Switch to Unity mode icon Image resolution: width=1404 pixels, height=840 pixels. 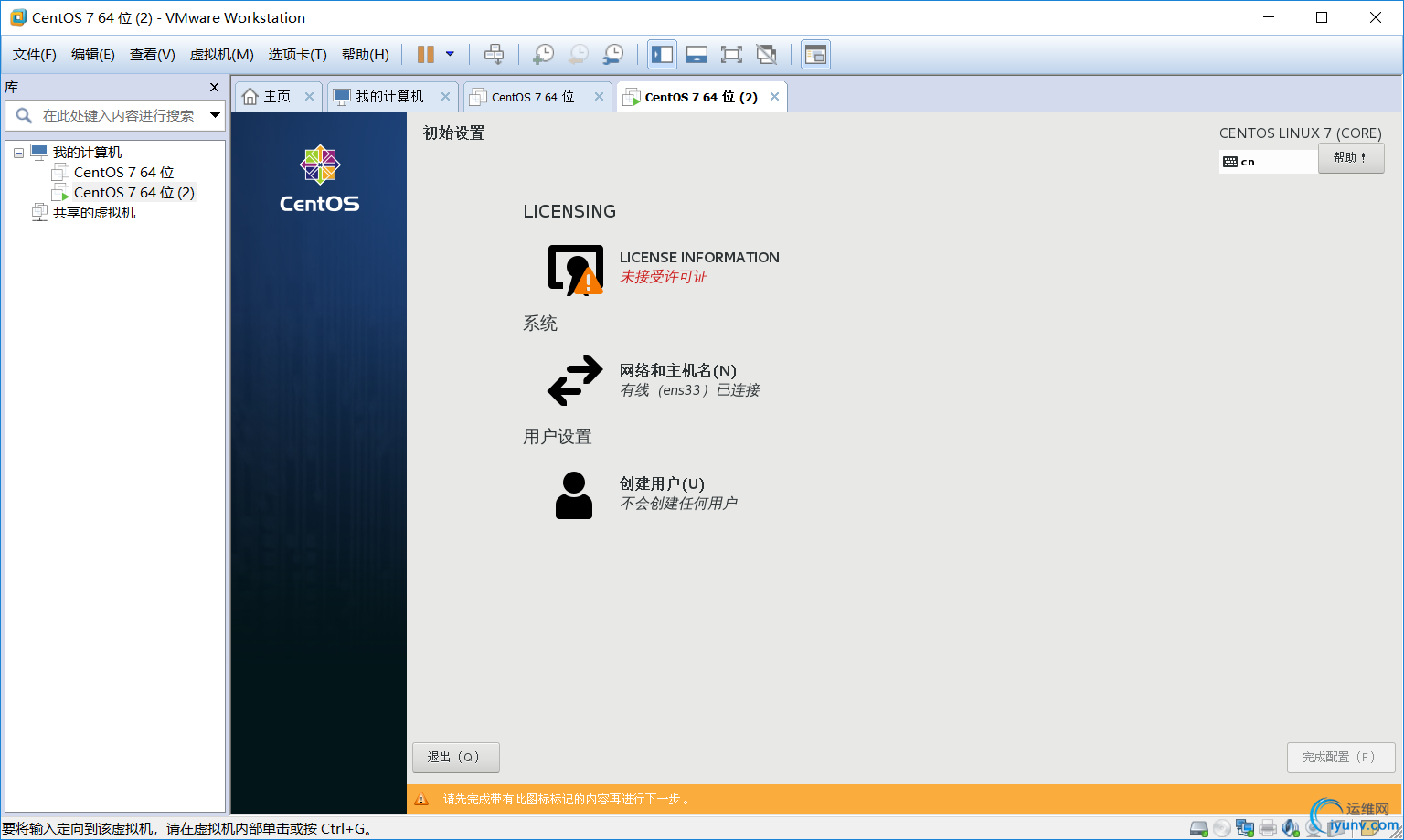tap(766, 55)
